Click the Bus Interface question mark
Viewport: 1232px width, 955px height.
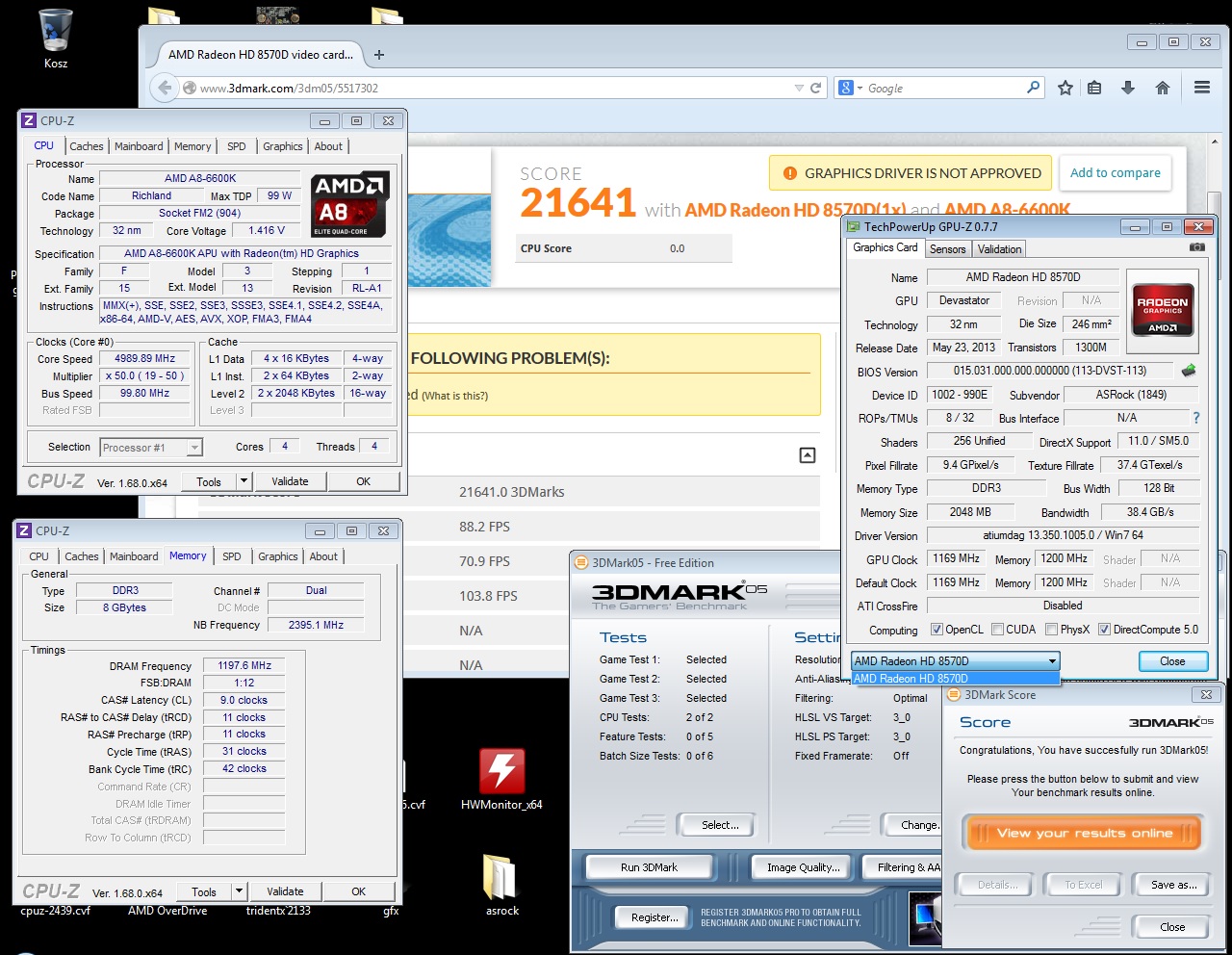pyautogui.click(x=1196, y=418)
